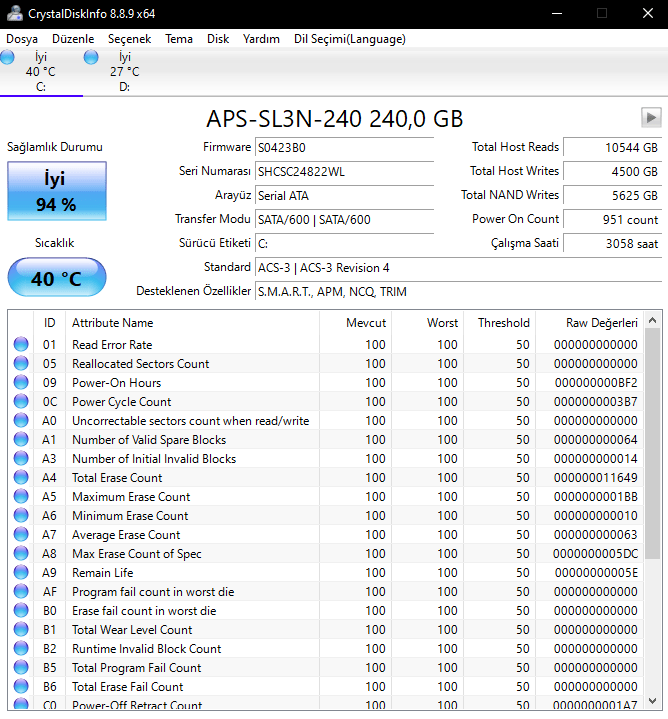The width and height of the screenshot is (668, 719).
Task: Click the D: drive status orb icon
Action: (92, 58)
